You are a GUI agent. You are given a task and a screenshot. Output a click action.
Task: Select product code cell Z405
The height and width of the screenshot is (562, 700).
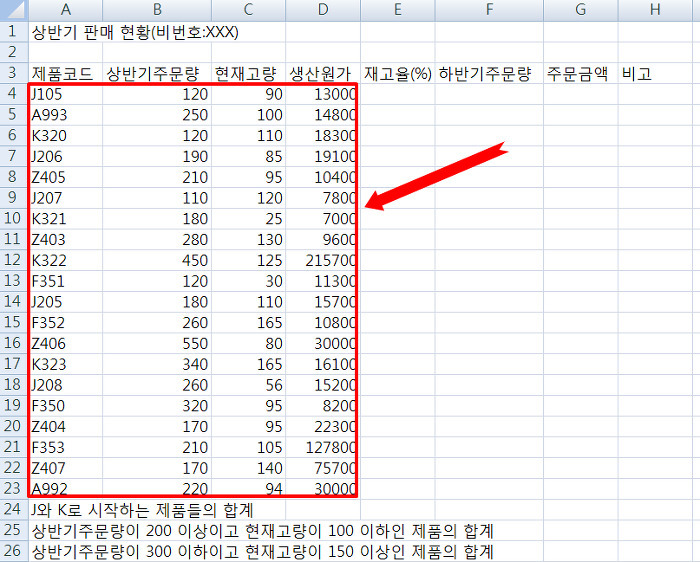click(65, 177)
